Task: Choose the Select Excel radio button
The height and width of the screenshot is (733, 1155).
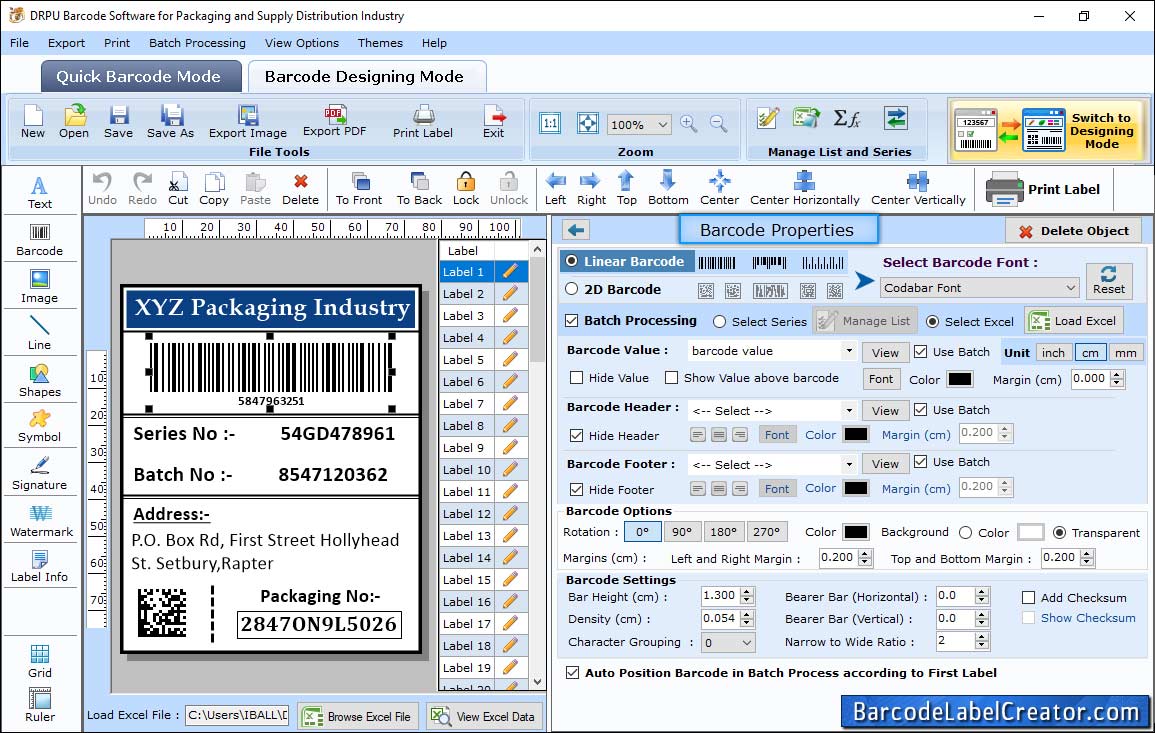Action: click(933, 322)
